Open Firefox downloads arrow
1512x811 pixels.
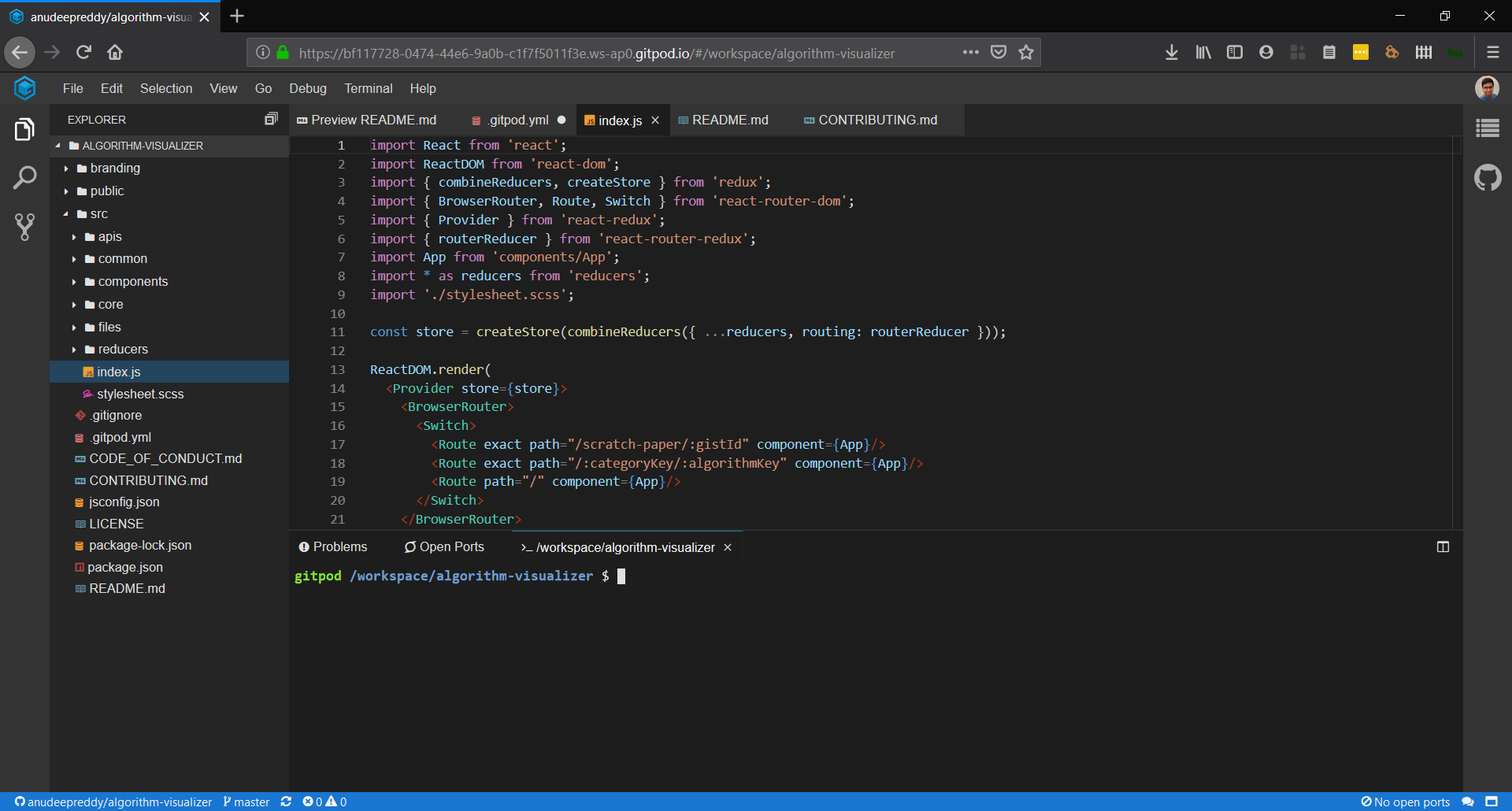click(1172, 52)
